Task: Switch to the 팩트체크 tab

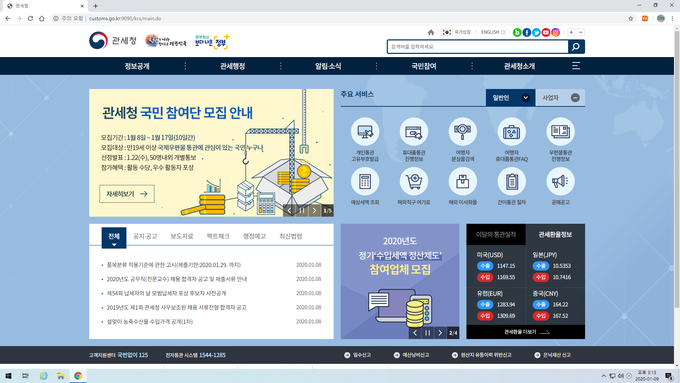Action: pyautogui.click(x=218, y=236)
